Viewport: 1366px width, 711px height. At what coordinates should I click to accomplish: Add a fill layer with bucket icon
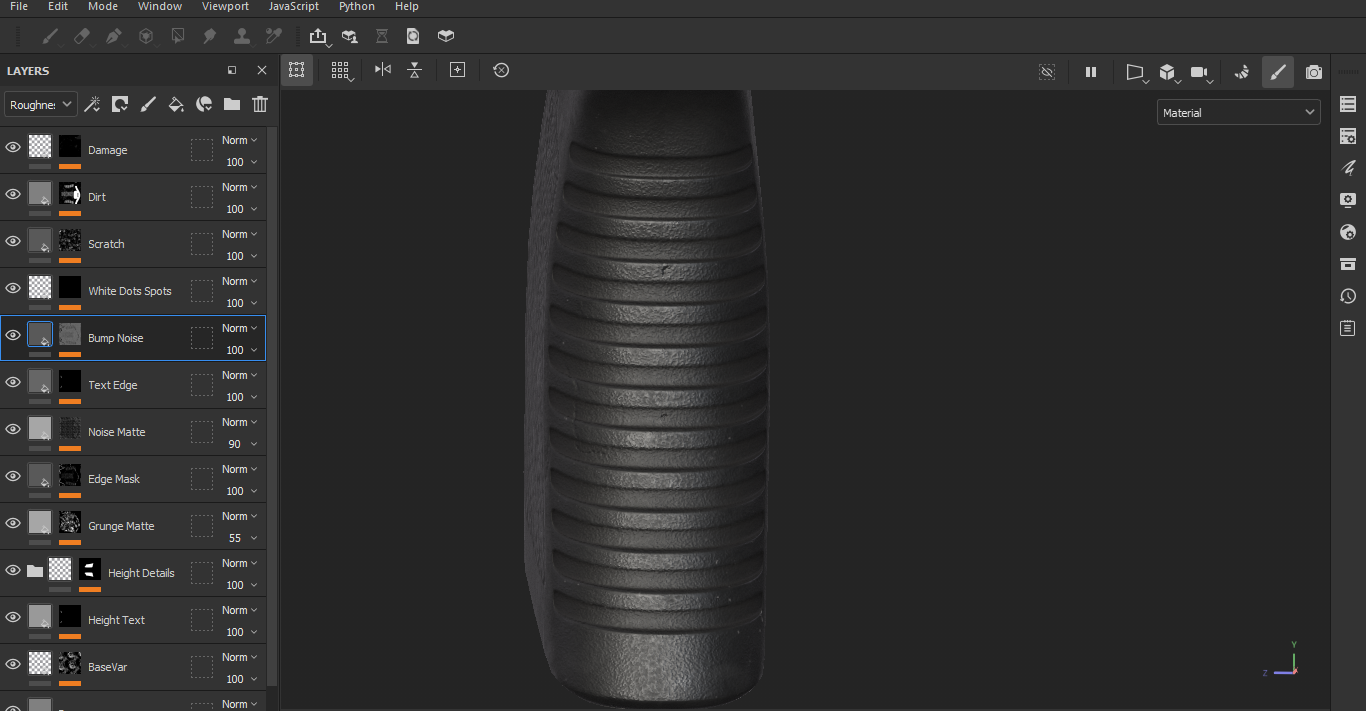176,104
